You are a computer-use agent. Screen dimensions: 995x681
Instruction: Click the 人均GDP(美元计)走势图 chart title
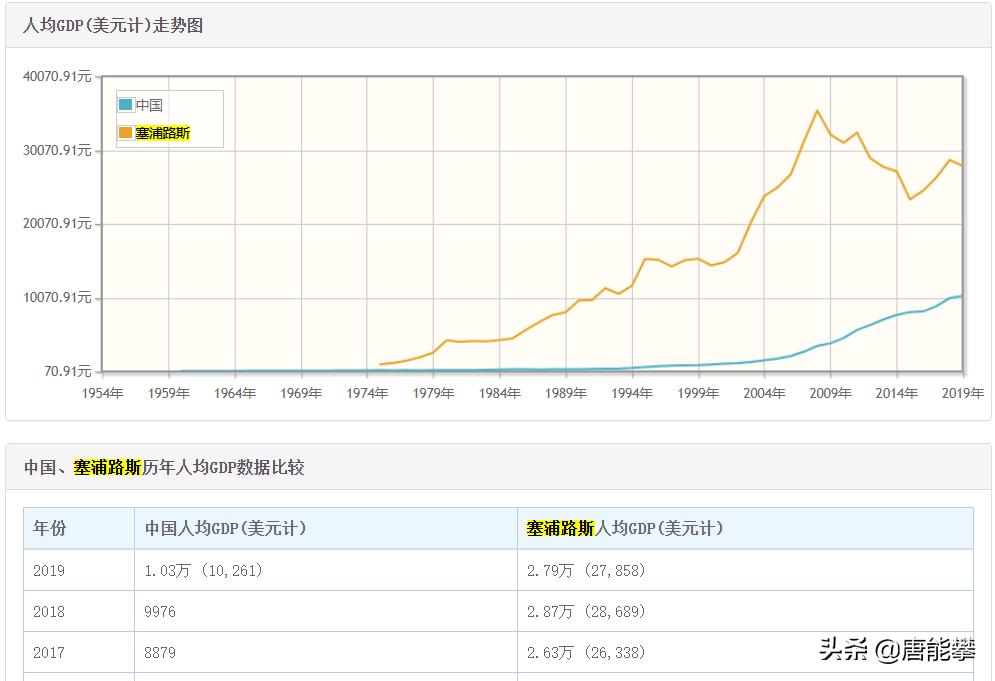tap(113, 26)
